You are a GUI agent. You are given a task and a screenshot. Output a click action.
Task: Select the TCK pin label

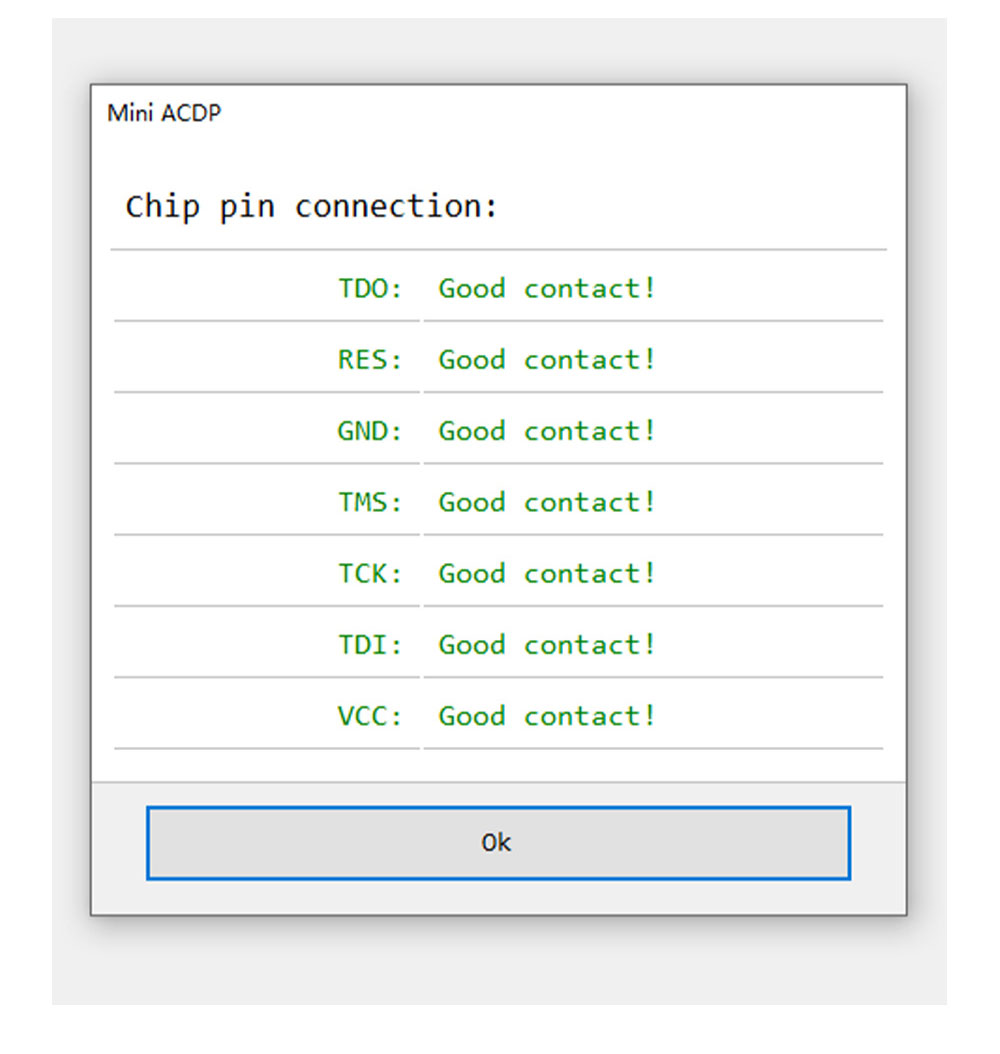(x=369, y=573)
